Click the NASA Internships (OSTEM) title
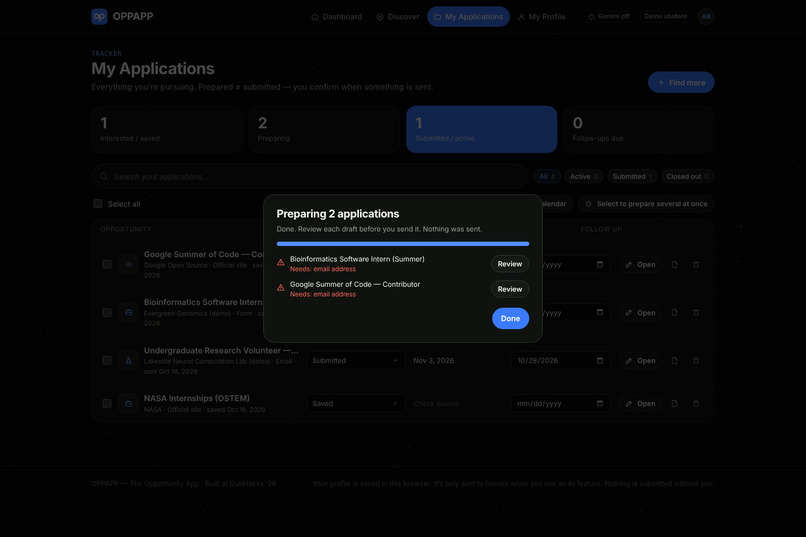This screenshot has height=537, width=806. coord(197,398)
